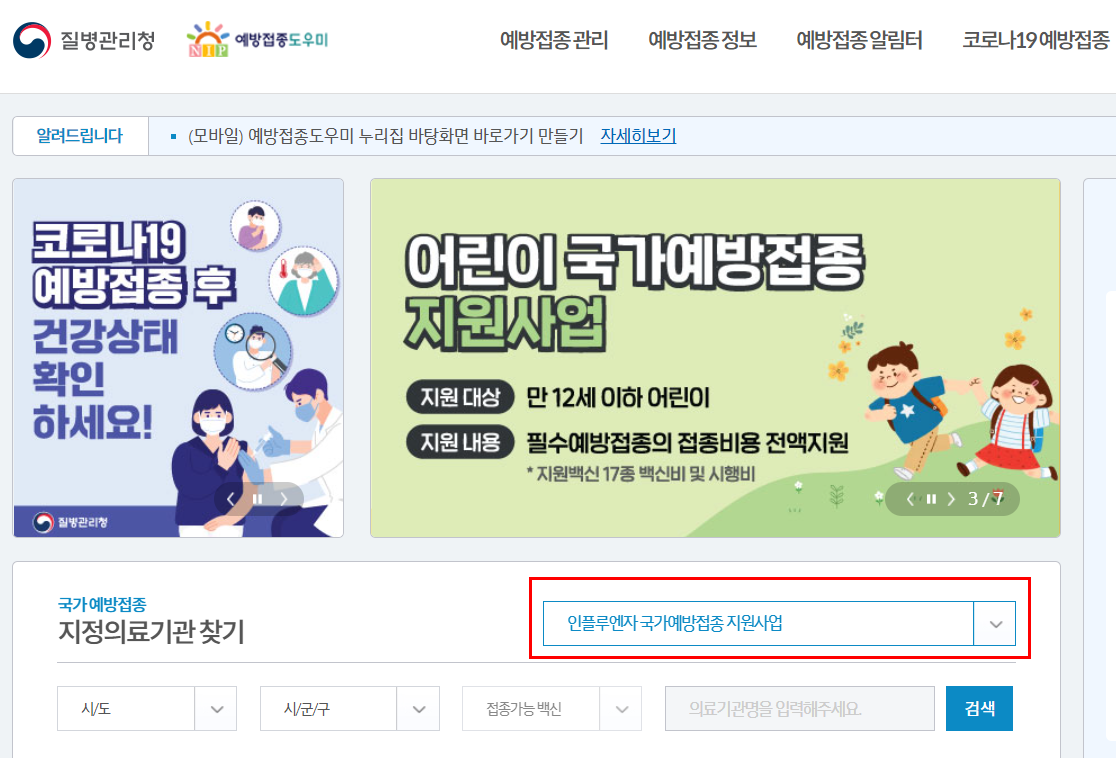Open 인플루엔자 국가예방접종 지원사업 dropdown
This screenshot has width=1116, height=758.
[x=779, y=623]
